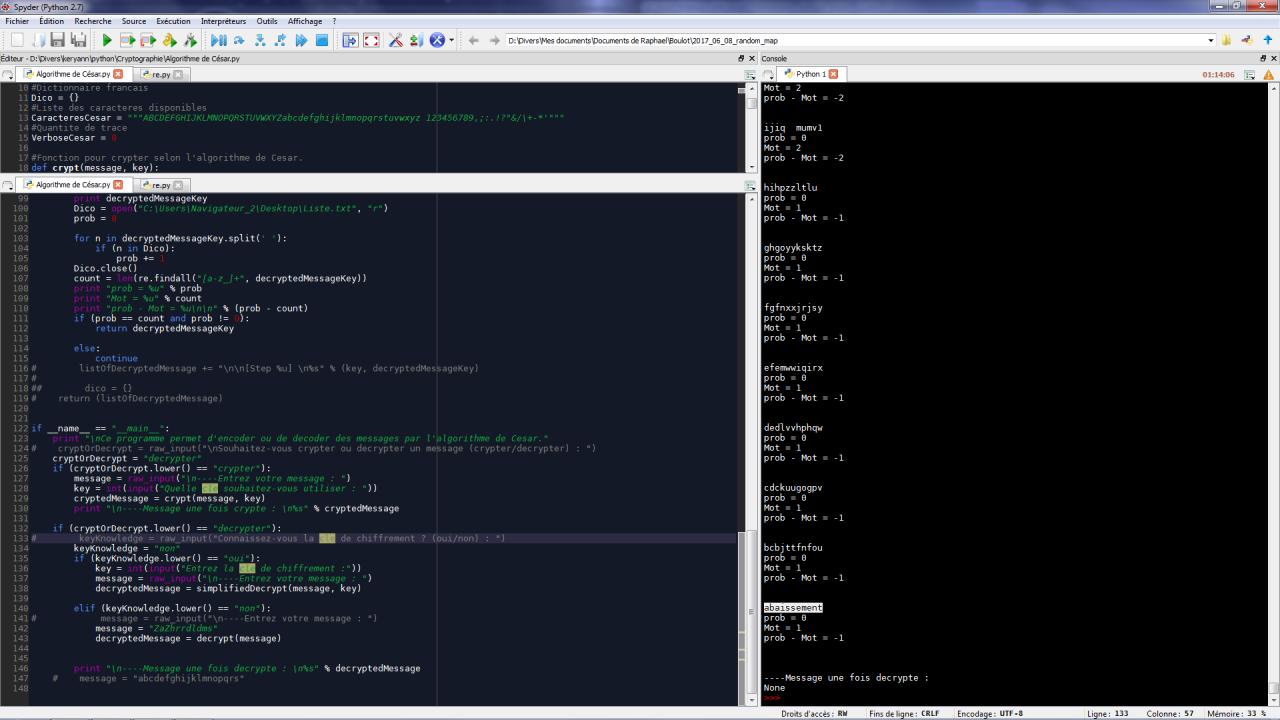Viewport: 1280px width, 720px height.
Task: Click the warning icon in the console
Action: point(1269,74)
